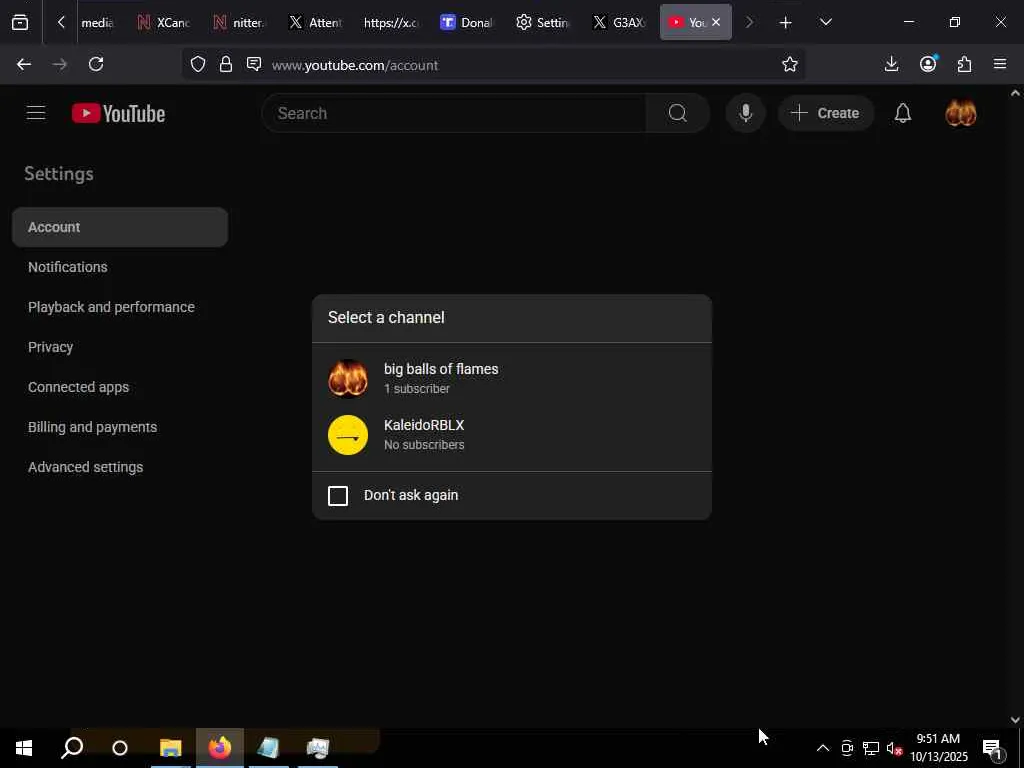Switch to the XCanc tab
This screenshot has width=1024, height=768.
point(163,22)
